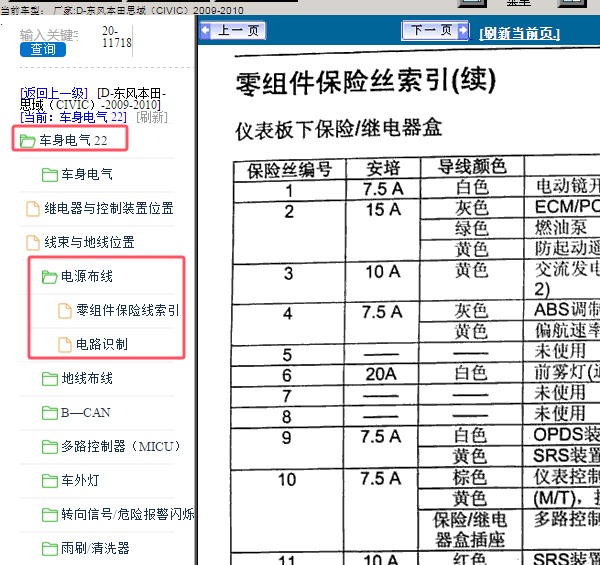Expand the B—CAN tree item
Image resolution: width=600 pixels, height=565 pixels.
(86, 412)
